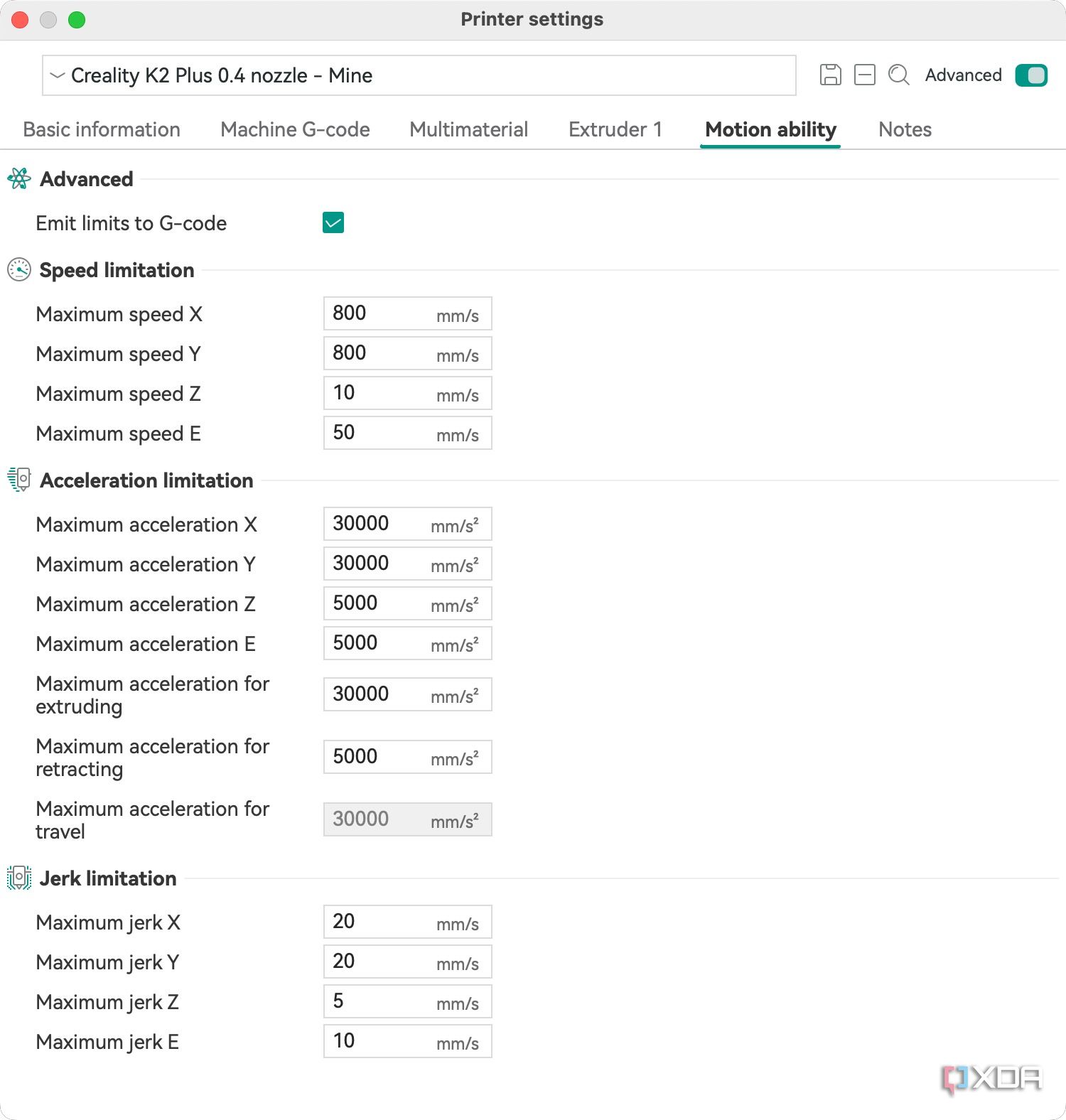Click the Speed limitation gauge icon
The width and height of the screenshot is (1066, 1120).
coord(19,270)
